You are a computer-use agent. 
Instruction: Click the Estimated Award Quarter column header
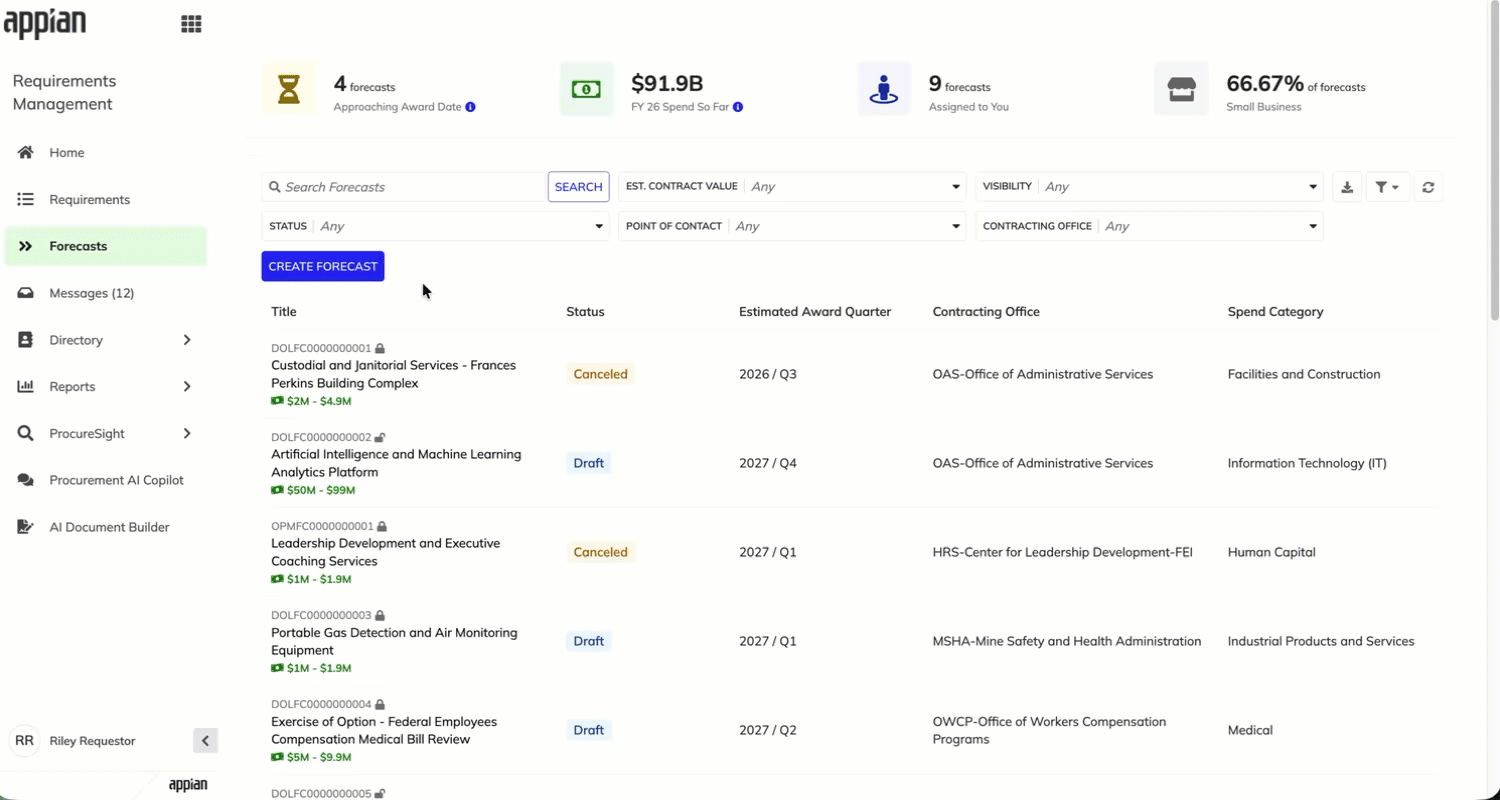click(x=815, y=312)
